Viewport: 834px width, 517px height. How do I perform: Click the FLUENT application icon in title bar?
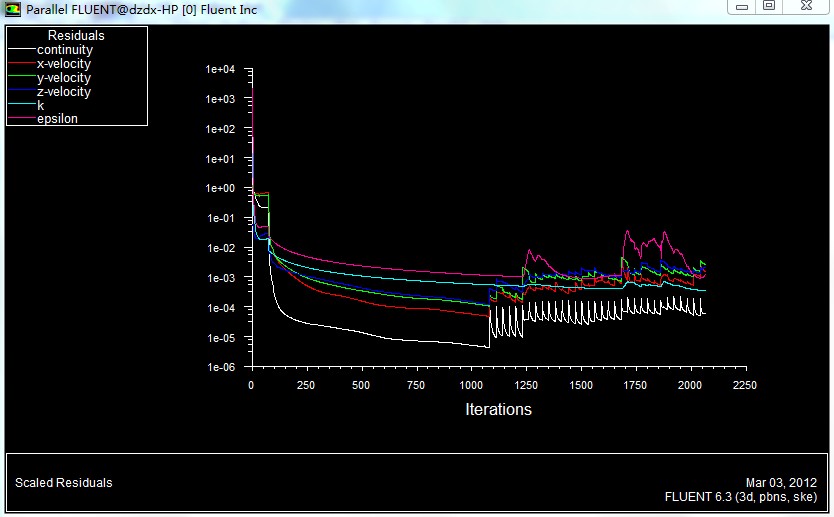12,9
